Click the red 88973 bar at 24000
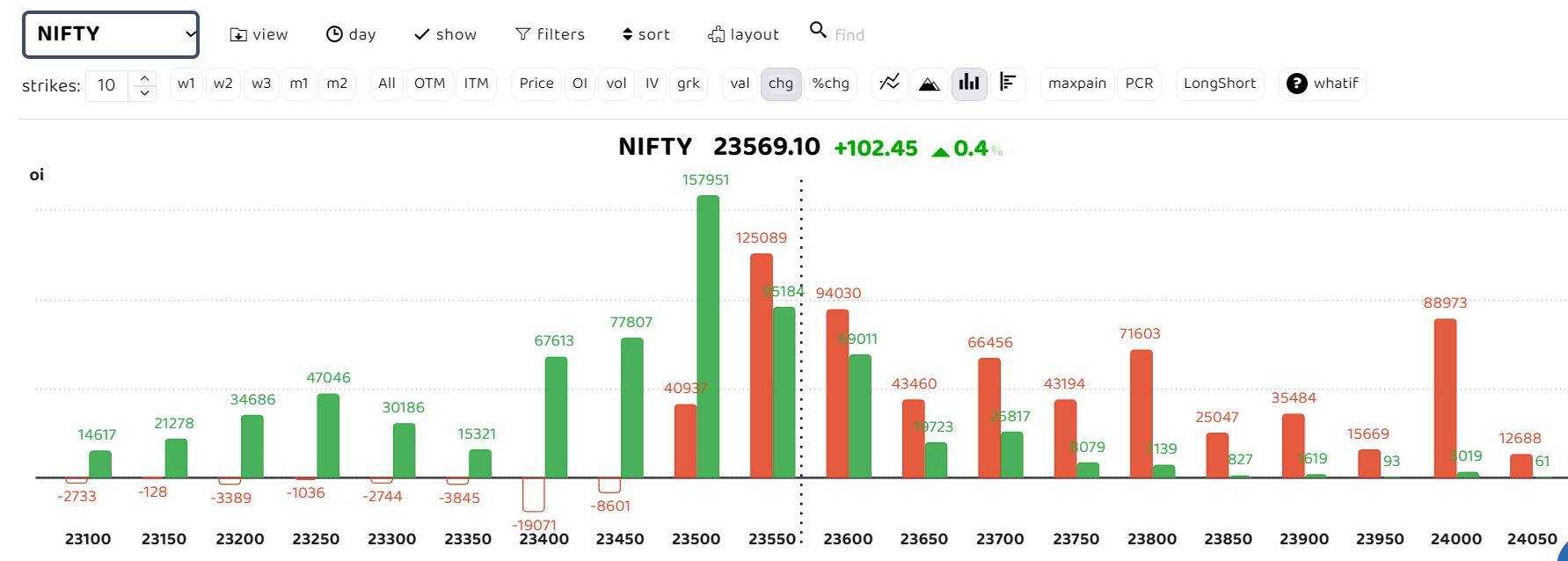Viewport: 1568px width, 561px height. point(1445,398)
